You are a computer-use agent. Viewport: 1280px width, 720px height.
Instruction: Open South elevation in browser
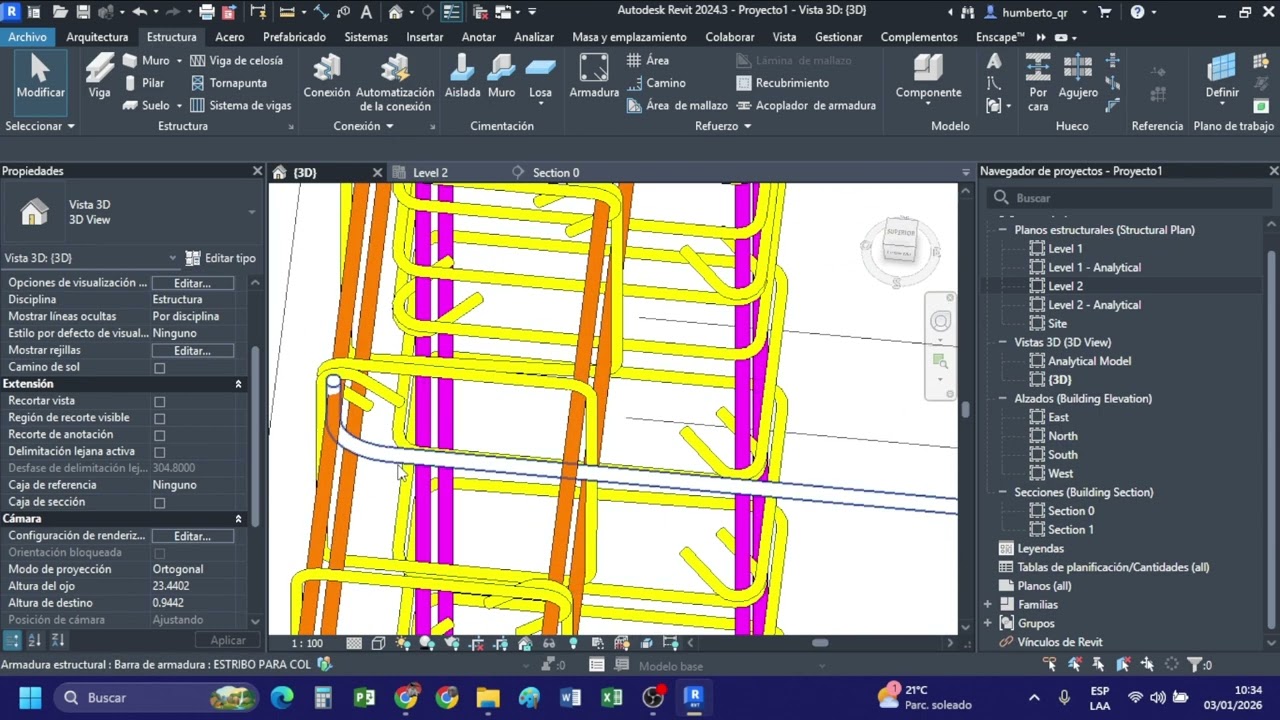click(1062, 455)
